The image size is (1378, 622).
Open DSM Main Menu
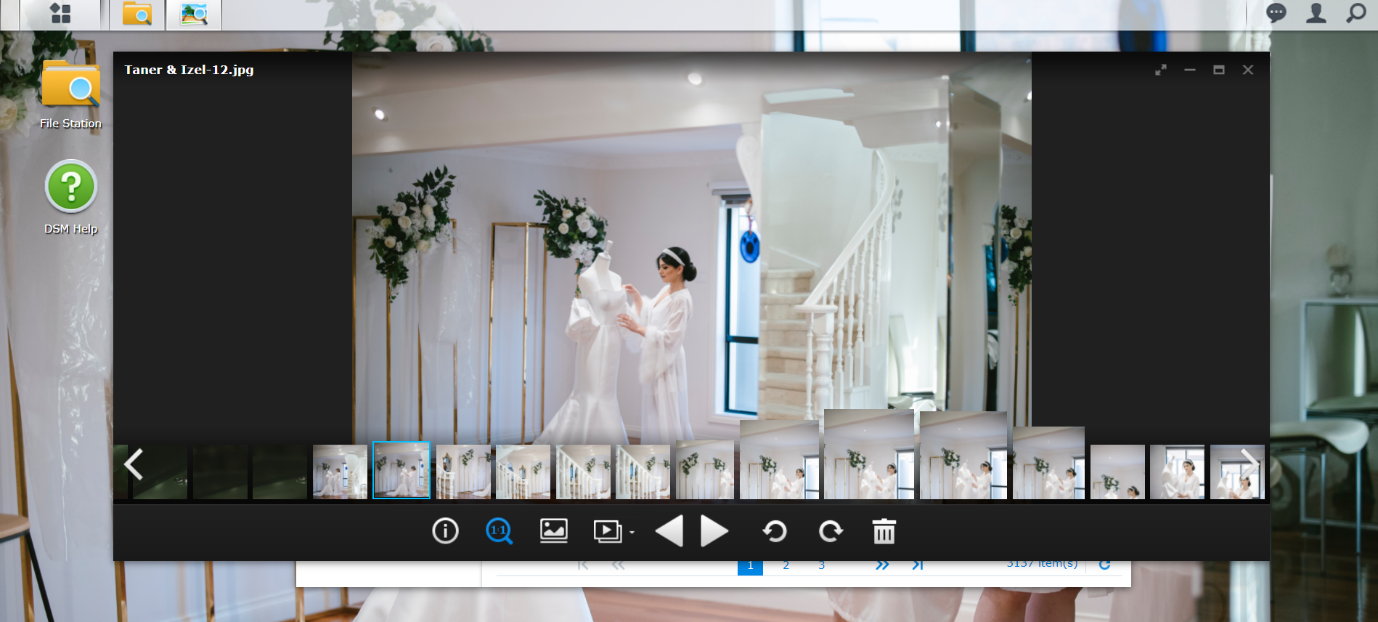(60, 14)
